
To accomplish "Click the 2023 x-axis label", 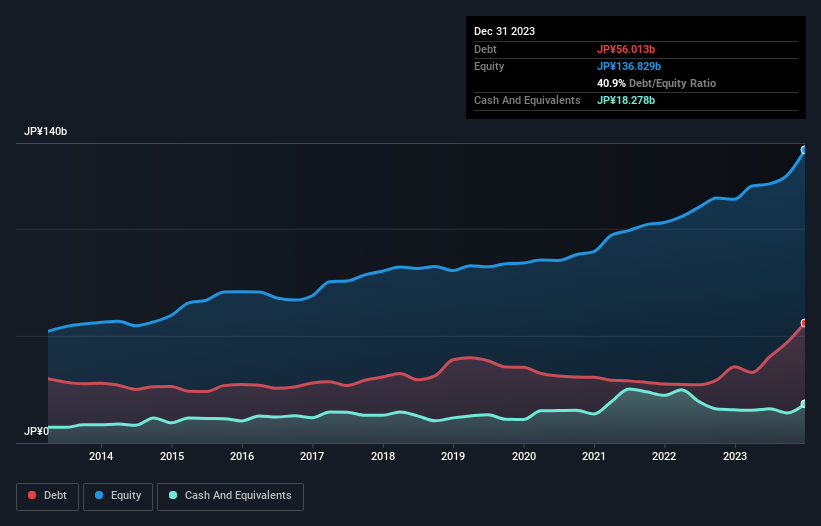I will pos(735,457).
